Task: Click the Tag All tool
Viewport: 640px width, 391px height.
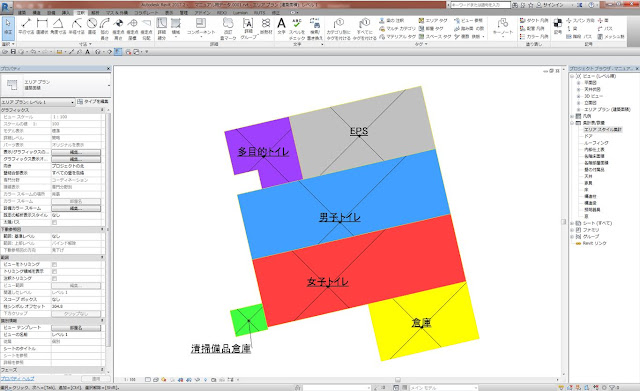Action: pyautogui.click(x=364, y=29)
